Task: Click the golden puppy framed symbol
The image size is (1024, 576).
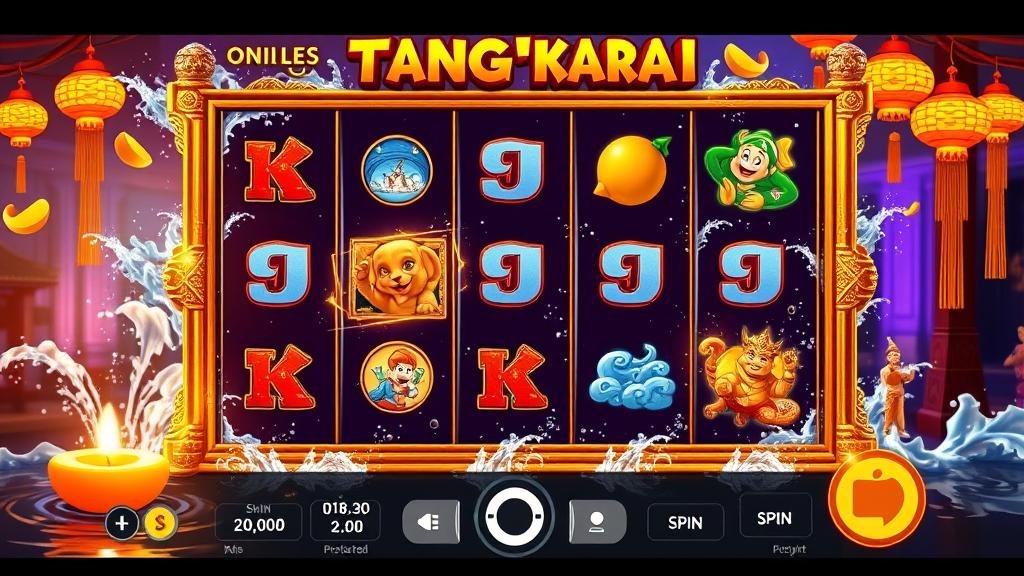Action: 398,277
